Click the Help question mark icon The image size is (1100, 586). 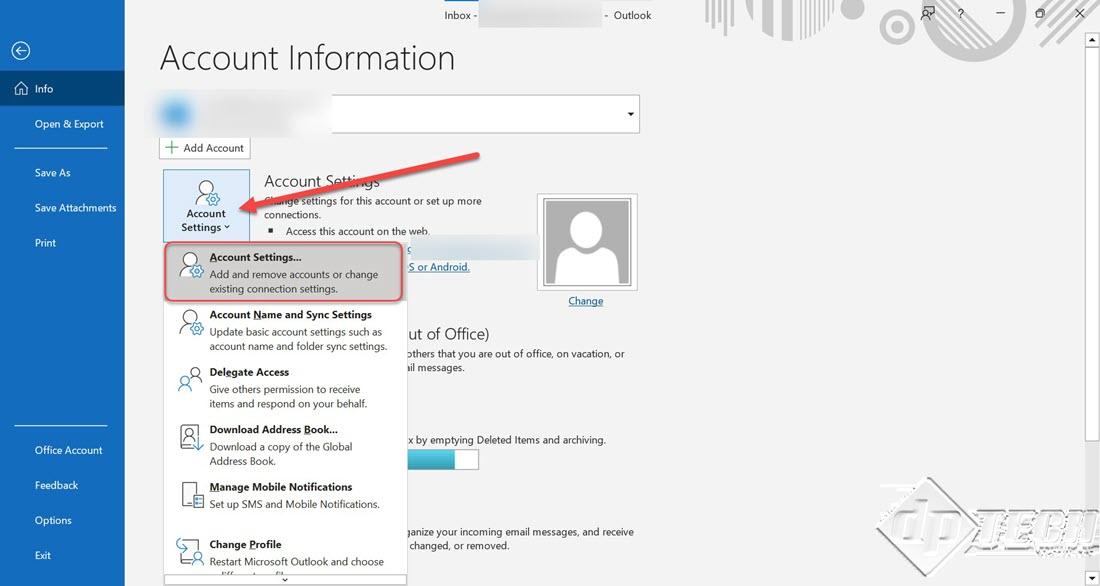click(x=960, y=13)
